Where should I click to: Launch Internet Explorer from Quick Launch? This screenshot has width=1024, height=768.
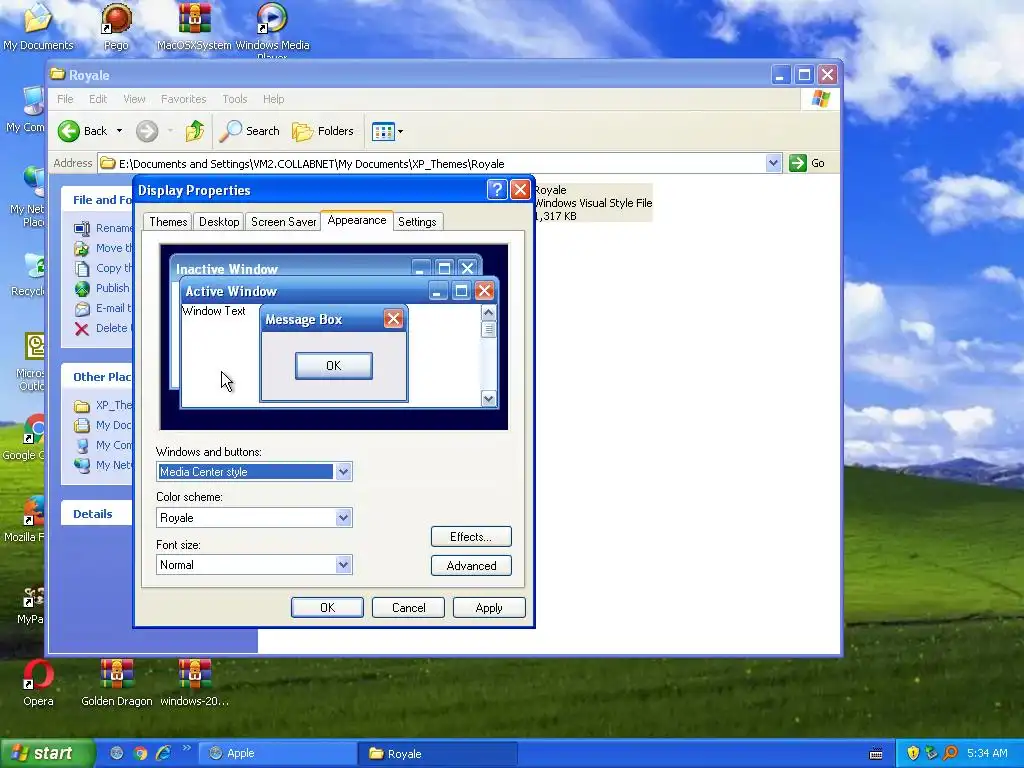pos(163,753)
